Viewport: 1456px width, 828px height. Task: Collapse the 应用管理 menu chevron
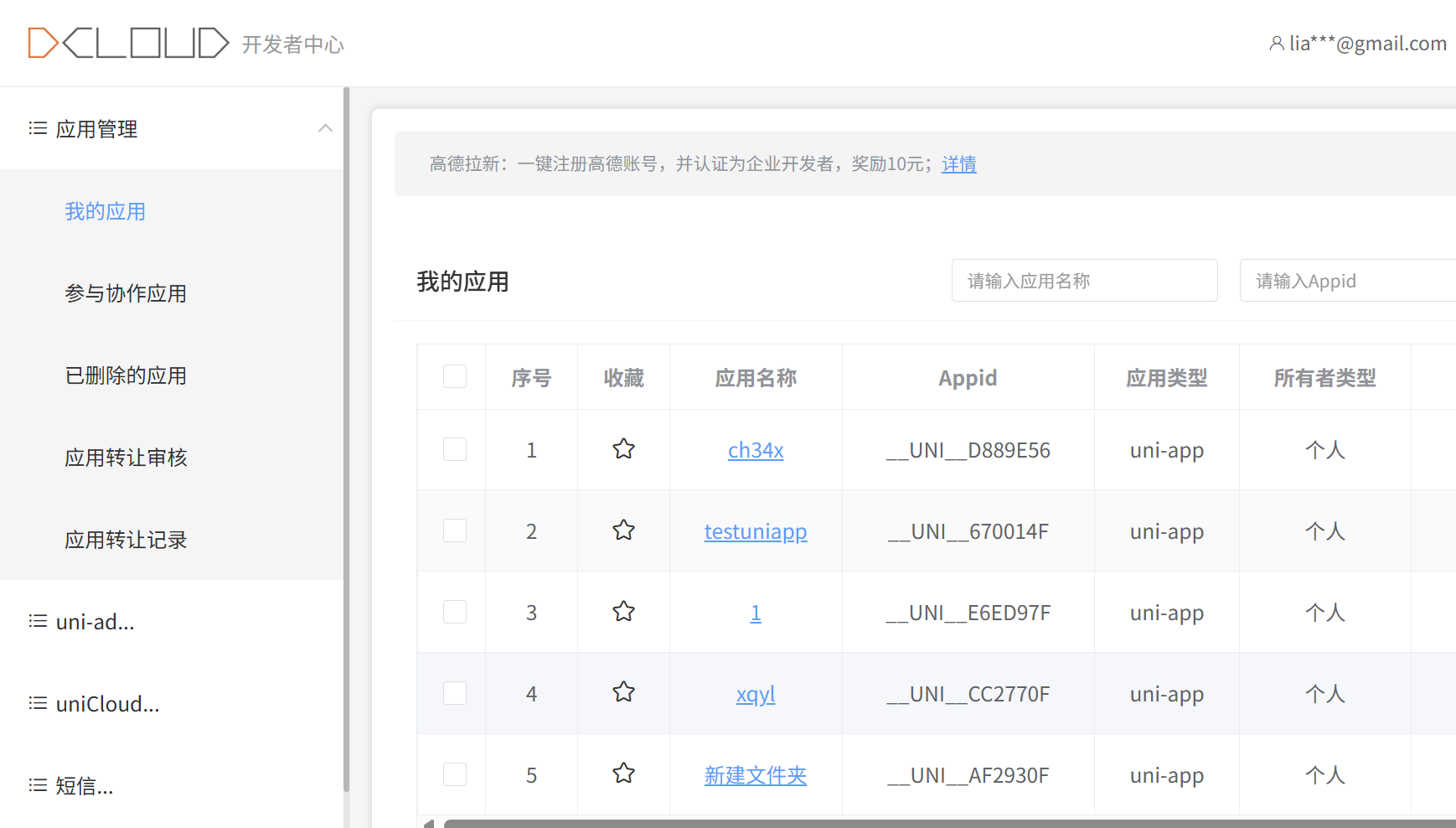point(326,128)
